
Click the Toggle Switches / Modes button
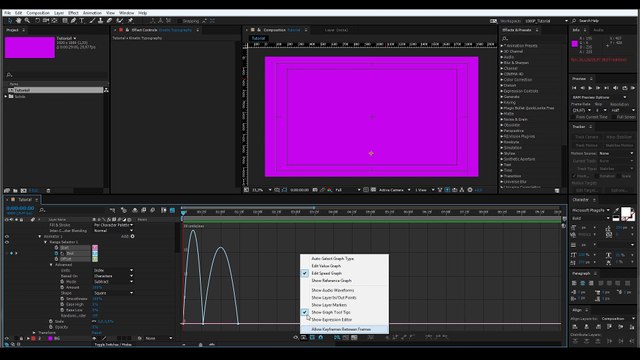[x=113, y=344]
